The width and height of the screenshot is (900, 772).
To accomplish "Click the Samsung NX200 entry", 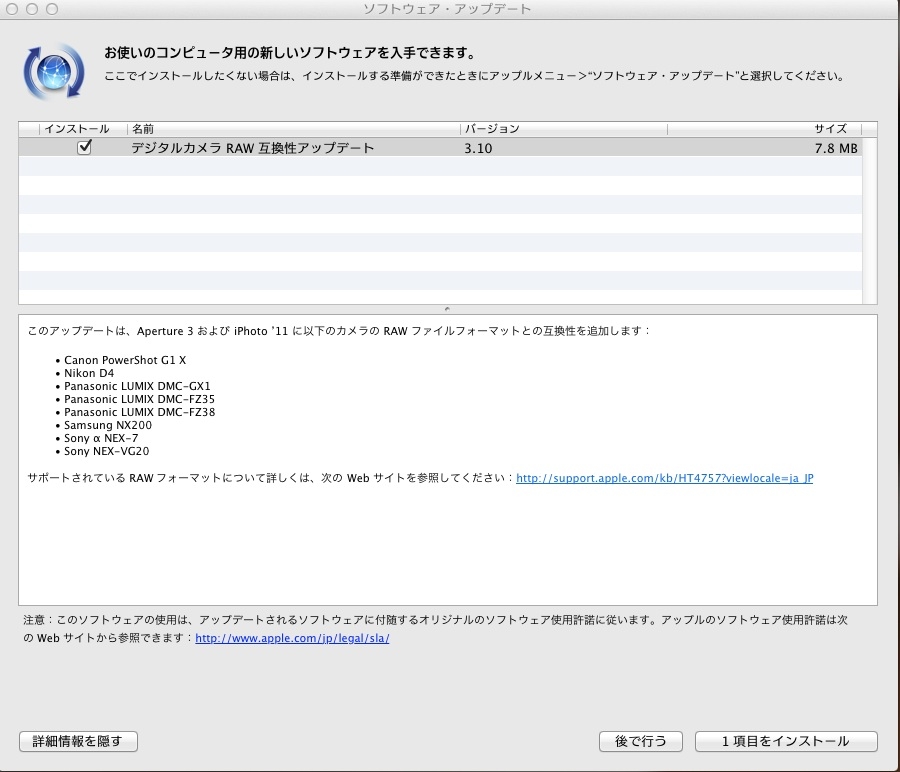I will click(108, 425).
